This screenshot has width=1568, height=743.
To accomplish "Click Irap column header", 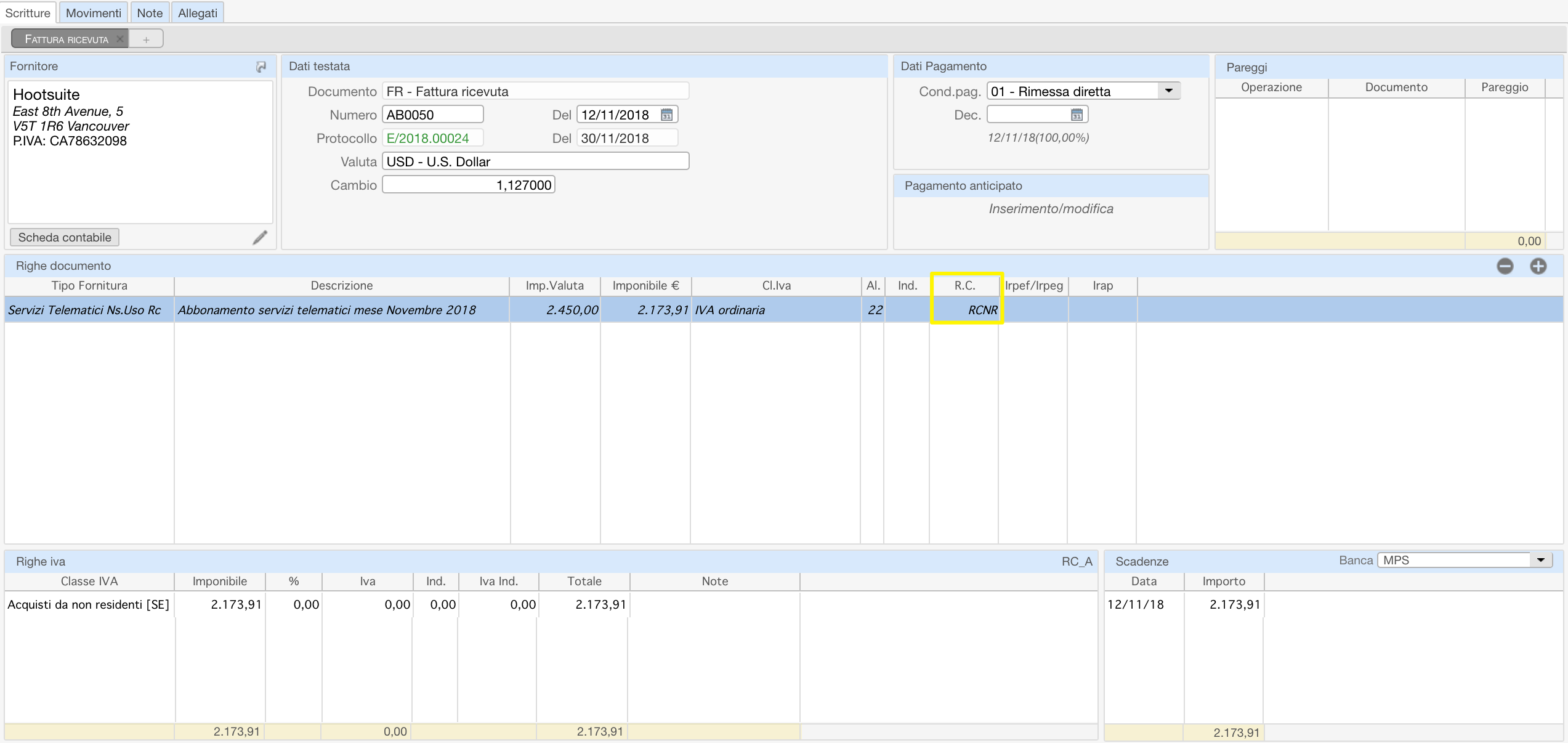I will click(x=1102, y=286).
